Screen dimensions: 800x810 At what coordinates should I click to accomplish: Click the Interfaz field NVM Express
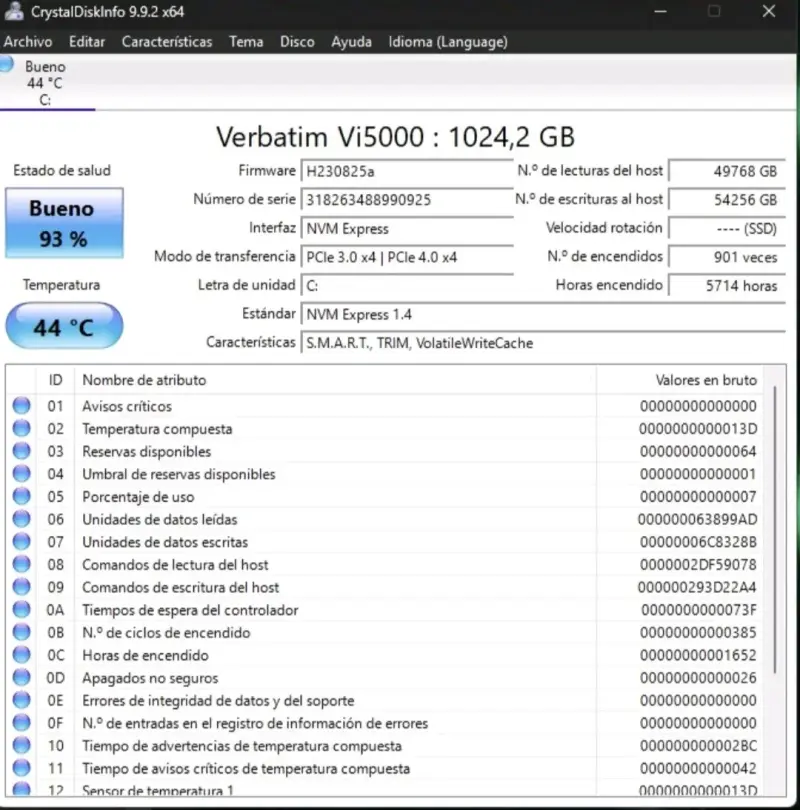pos(407,228)
